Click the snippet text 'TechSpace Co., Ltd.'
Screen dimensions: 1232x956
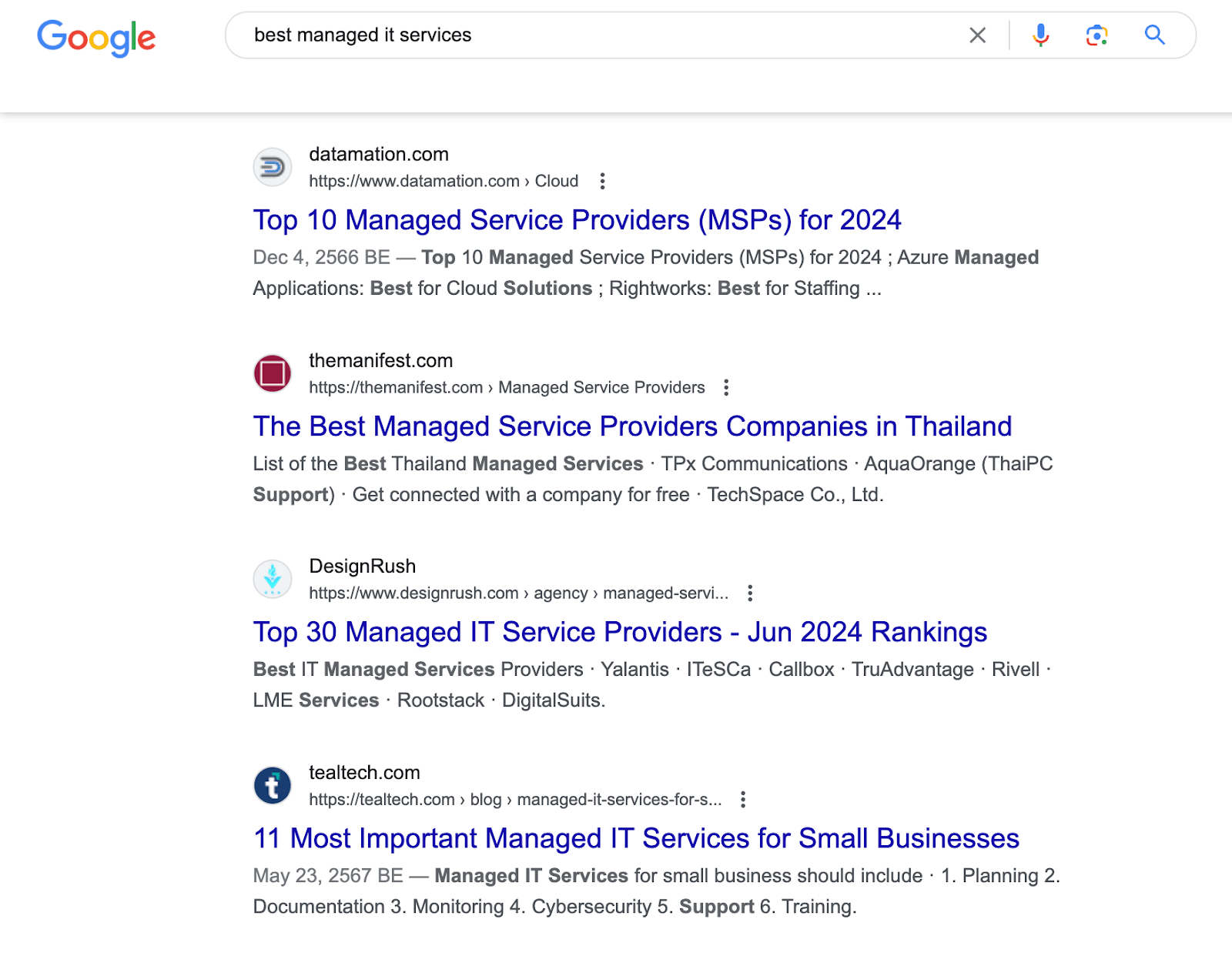(x=795, y=494)
